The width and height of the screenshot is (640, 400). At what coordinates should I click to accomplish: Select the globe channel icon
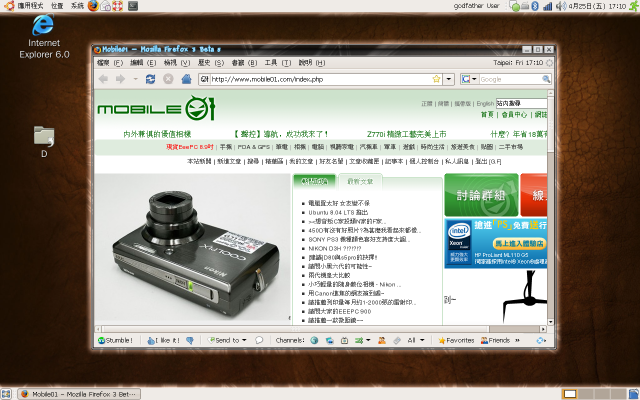(x=314, y=340)
